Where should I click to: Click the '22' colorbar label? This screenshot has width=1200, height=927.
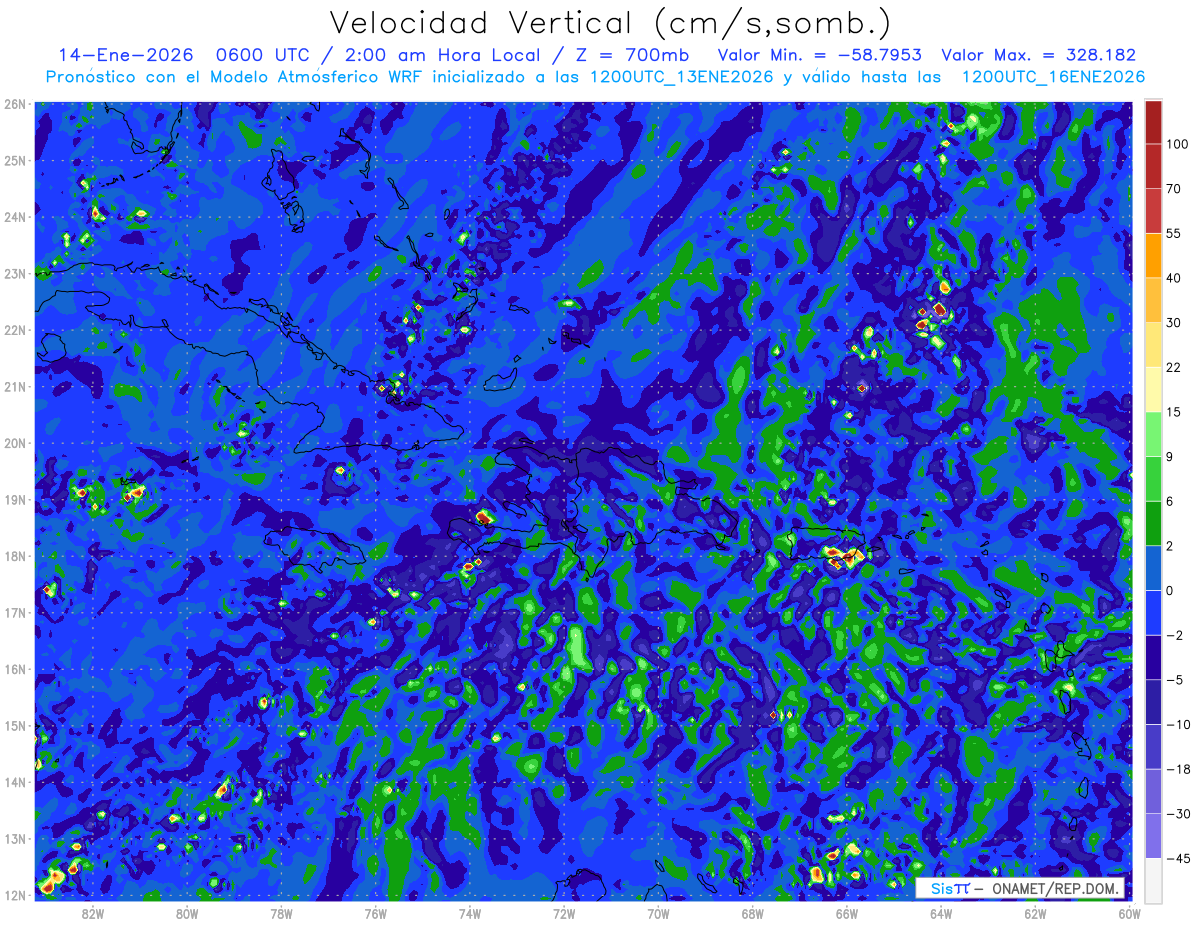point(1173,367)
